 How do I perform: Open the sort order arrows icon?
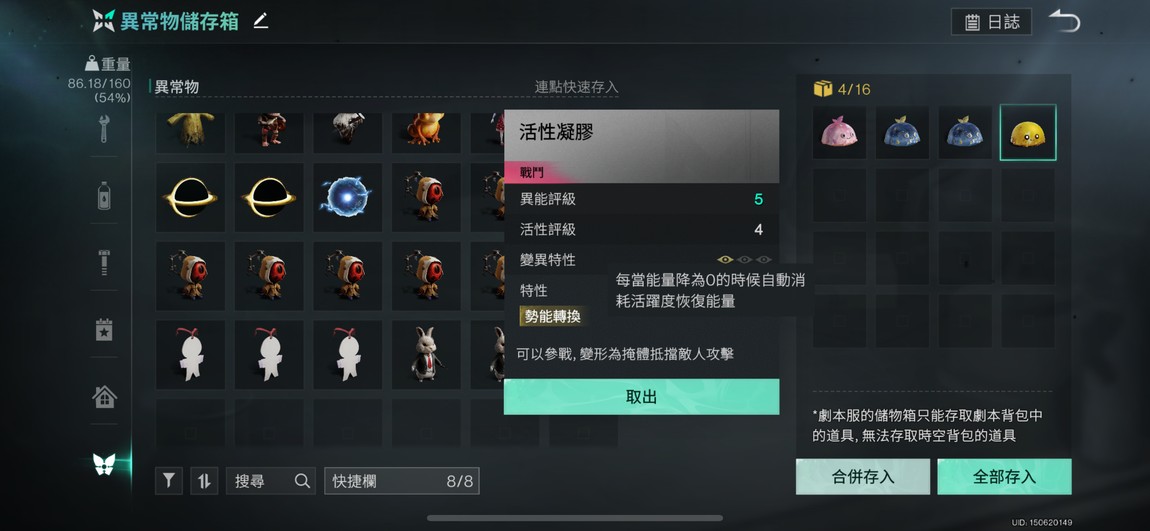click(x=205, y=481)
